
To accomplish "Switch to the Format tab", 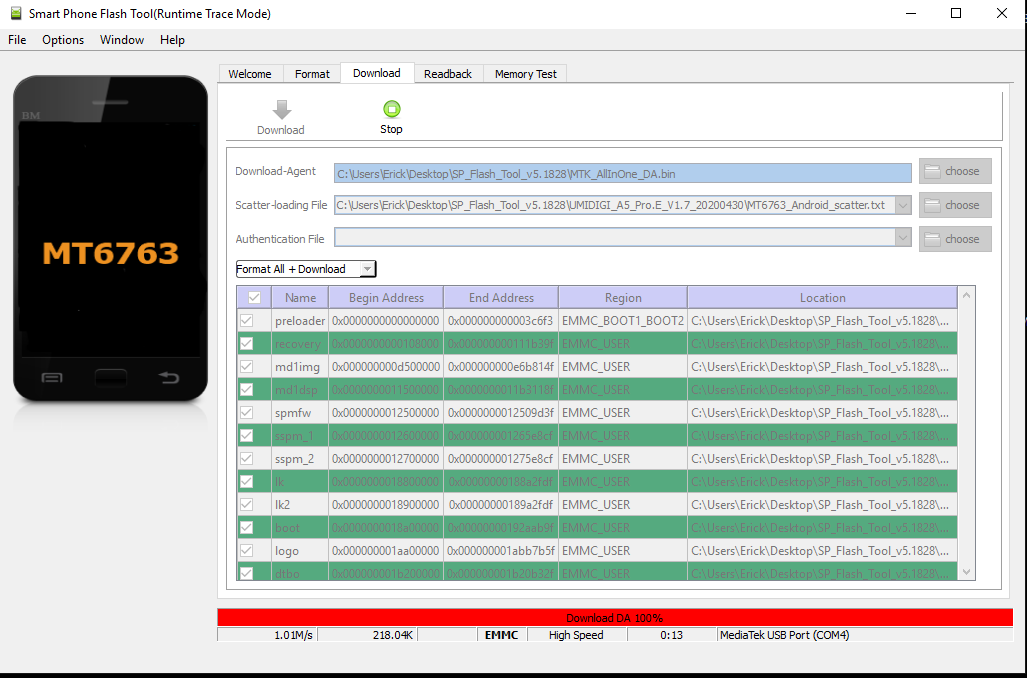I will pyautogui.click(x=312, y=74).
